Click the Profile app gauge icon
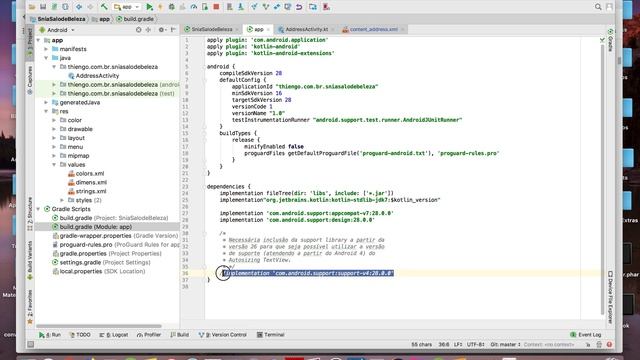The width and height of the screenshot is (640, 360). 194,7
